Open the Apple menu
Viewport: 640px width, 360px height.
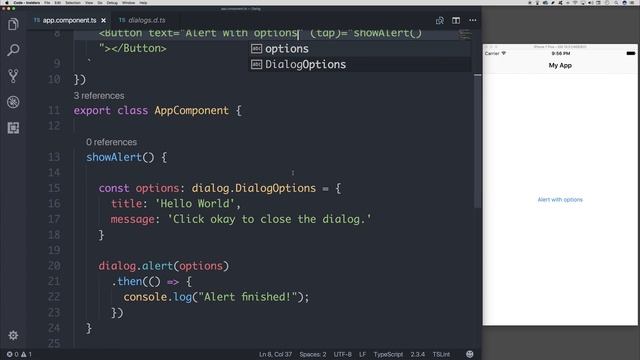(x=6, y=2)
